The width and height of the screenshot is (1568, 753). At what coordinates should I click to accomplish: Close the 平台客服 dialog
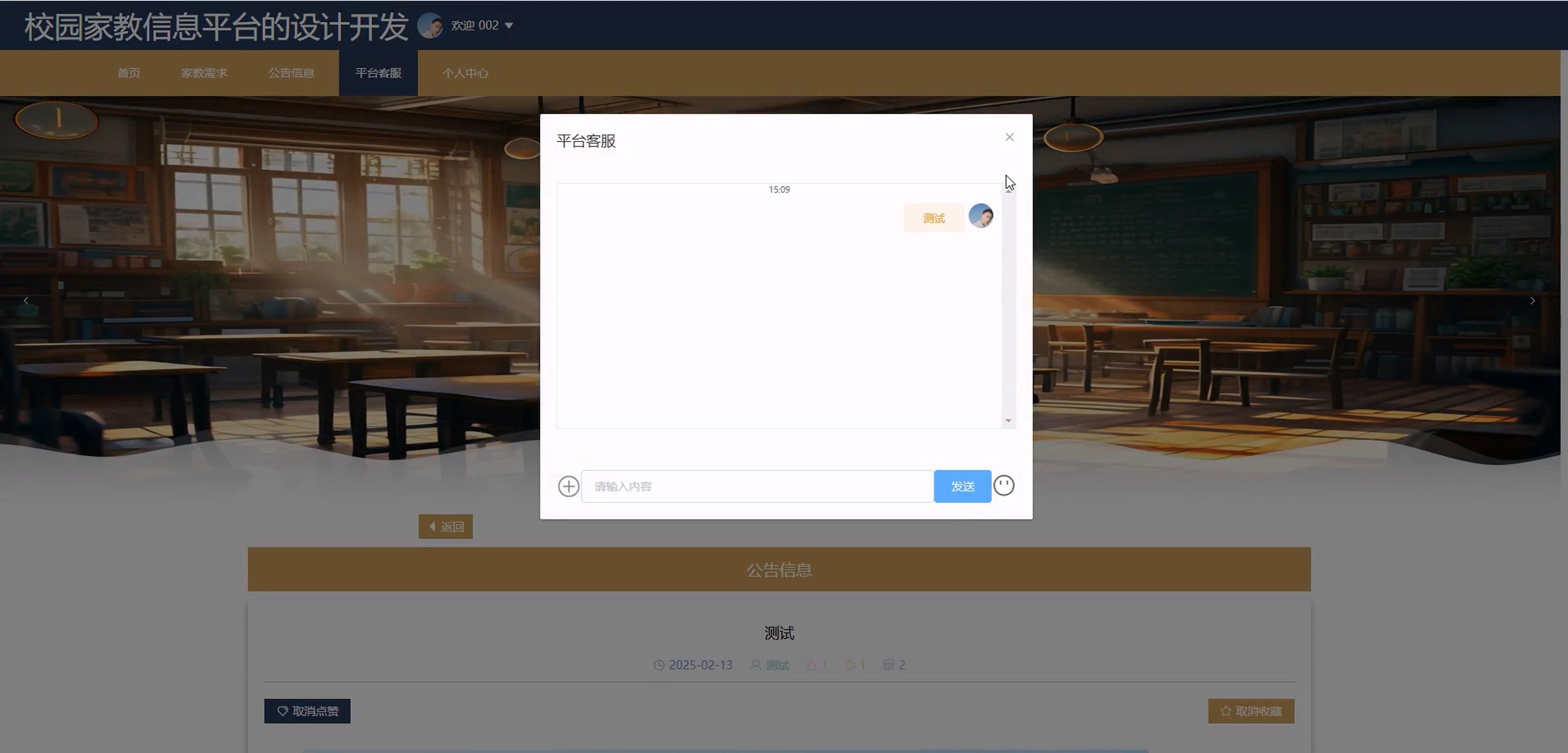tap(1009, 138)
